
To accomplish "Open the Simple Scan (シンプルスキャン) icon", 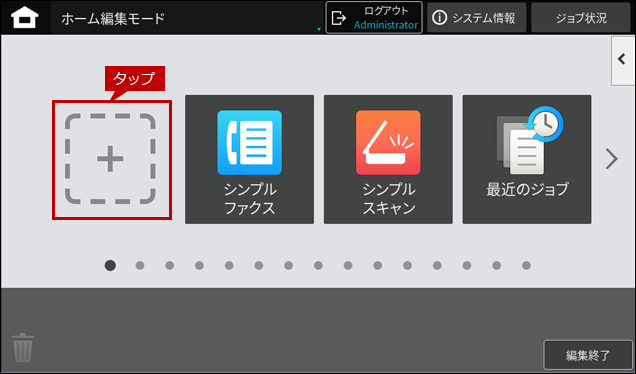I will point(388,159).
